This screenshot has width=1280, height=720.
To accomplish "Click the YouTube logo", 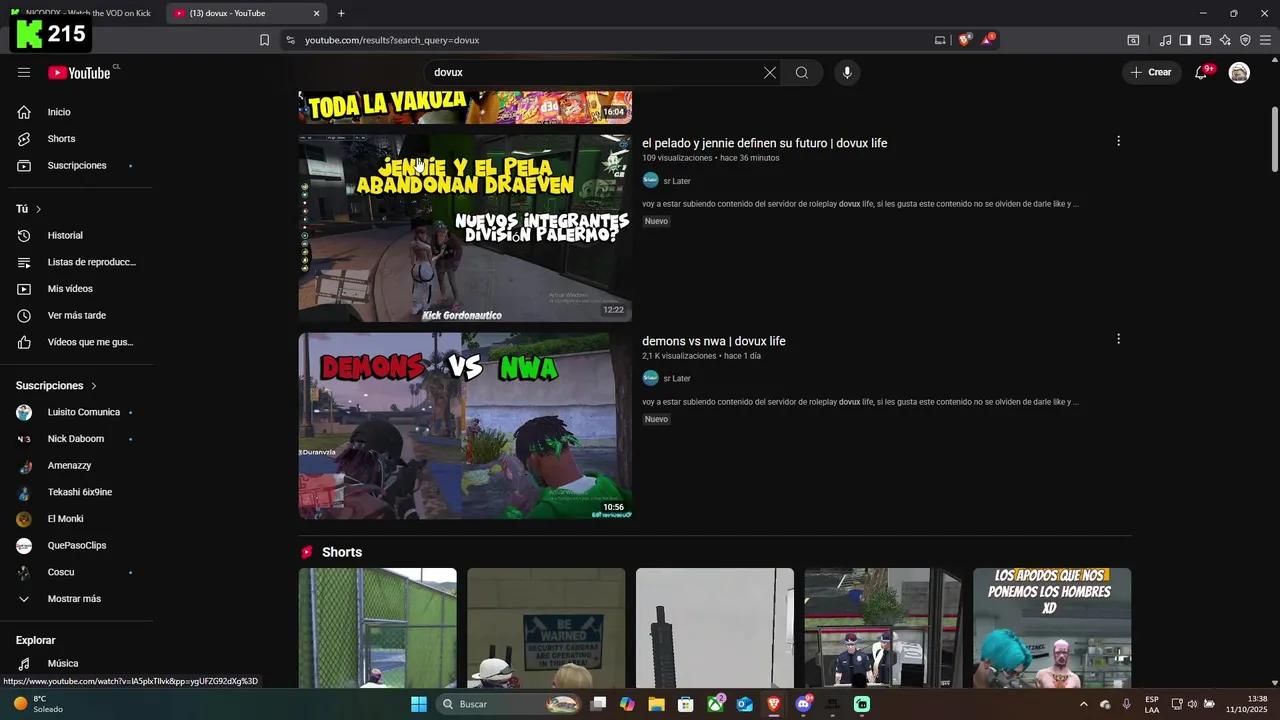I will click(x=79, y=72).
